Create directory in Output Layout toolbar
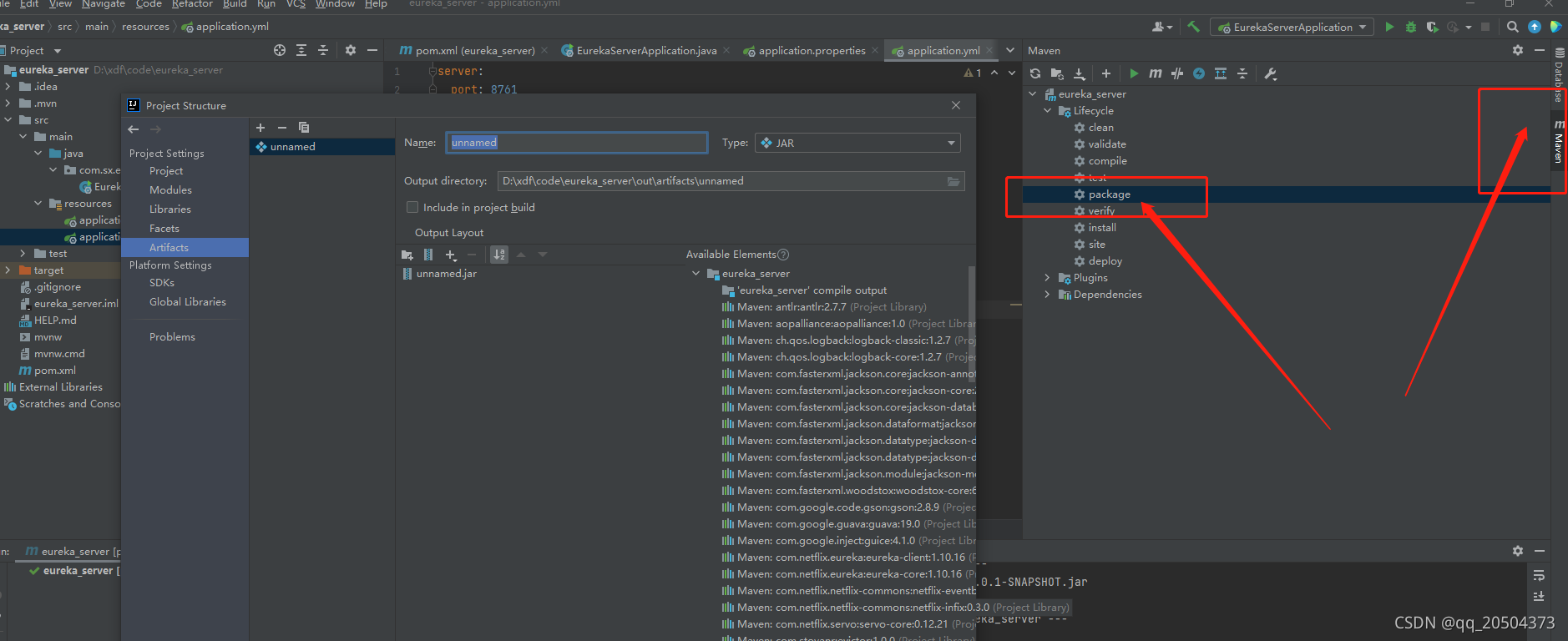 coord(407,255)
